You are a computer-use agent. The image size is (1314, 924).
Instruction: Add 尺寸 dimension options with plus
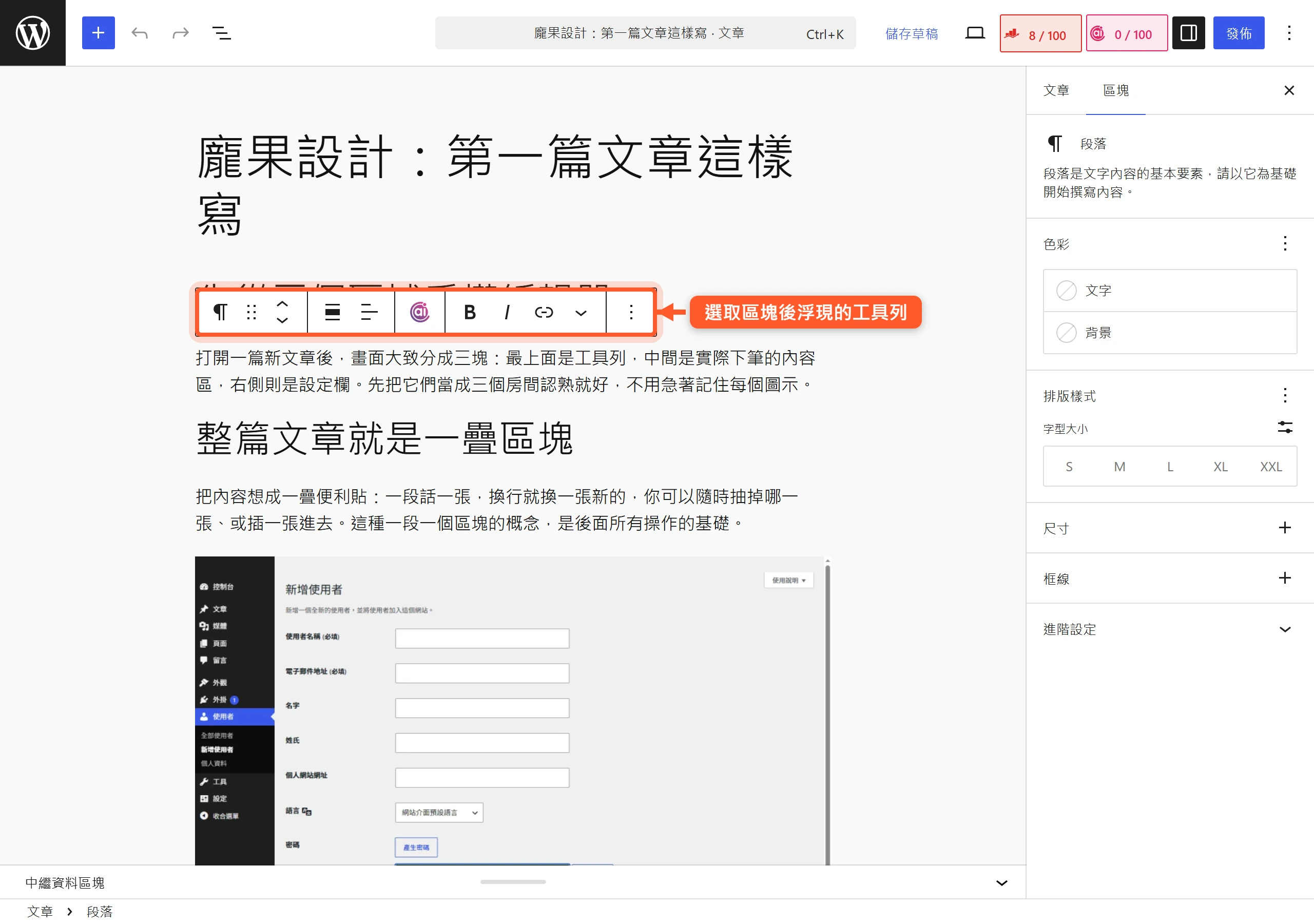[1285, 528]
